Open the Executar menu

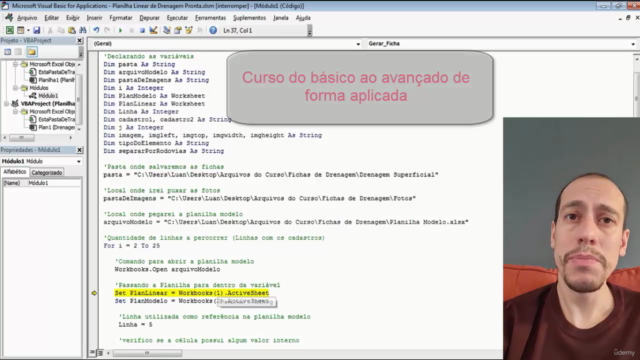(177, 18)
